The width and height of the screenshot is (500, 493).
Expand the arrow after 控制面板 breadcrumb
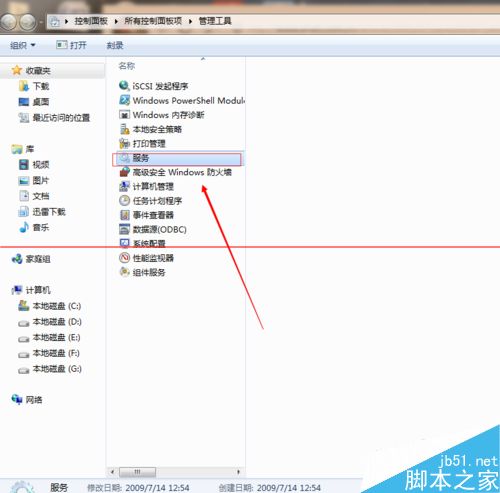click(116, 21)
